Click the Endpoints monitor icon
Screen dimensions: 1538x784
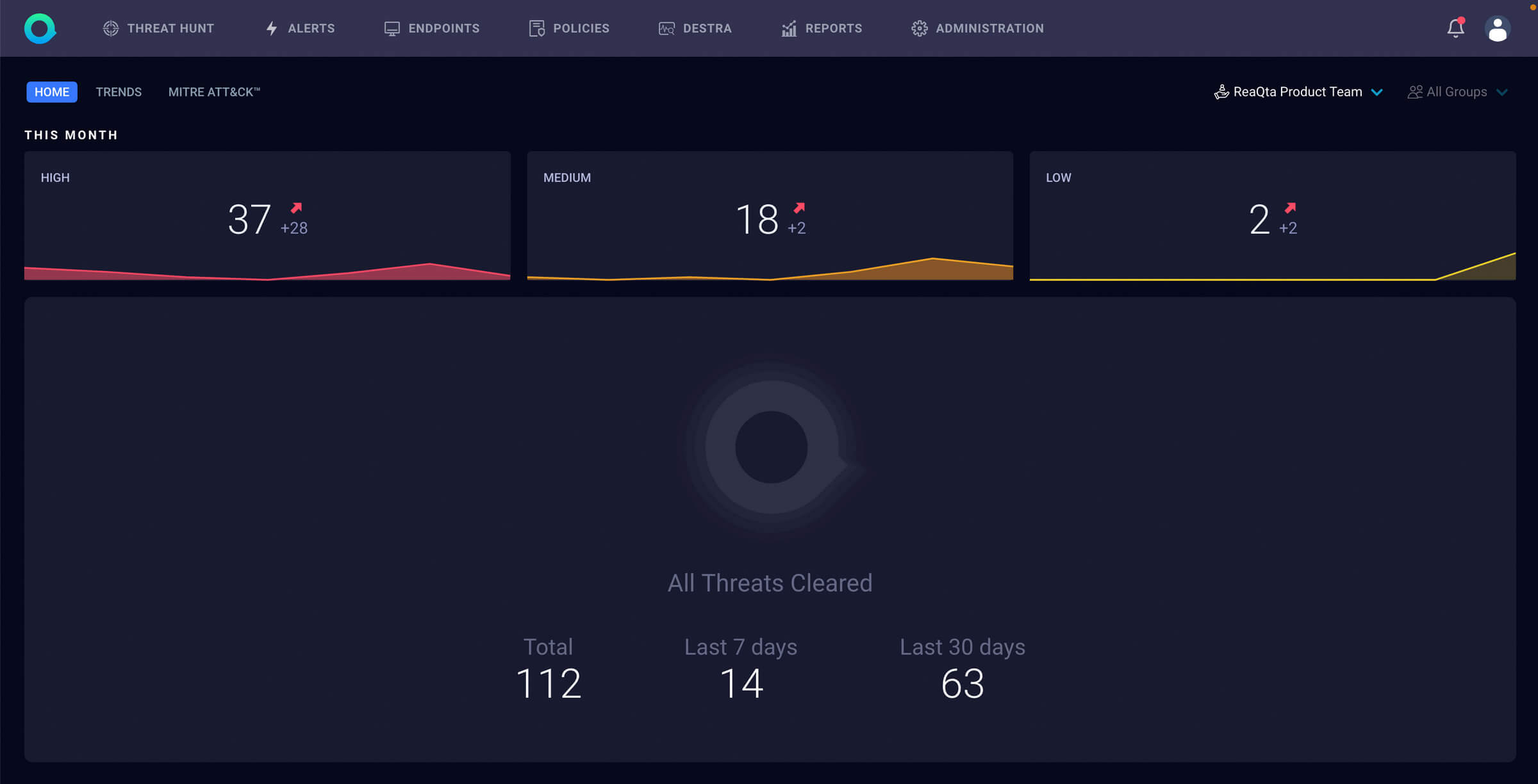click(x=392, y=28)
